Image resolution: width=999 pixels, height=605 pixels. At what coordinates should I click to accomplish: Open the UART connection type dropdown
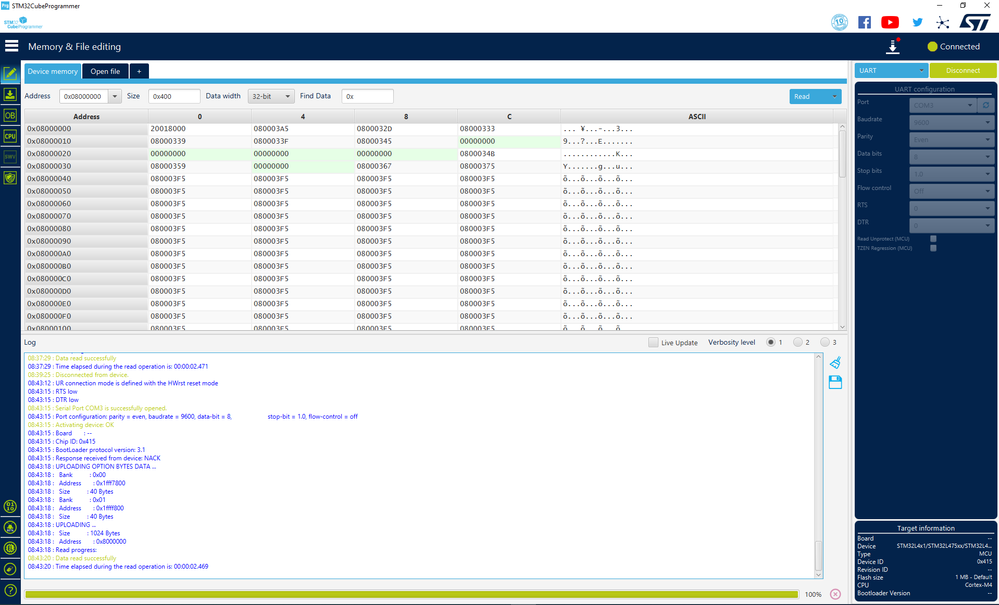tap(891, 70)
